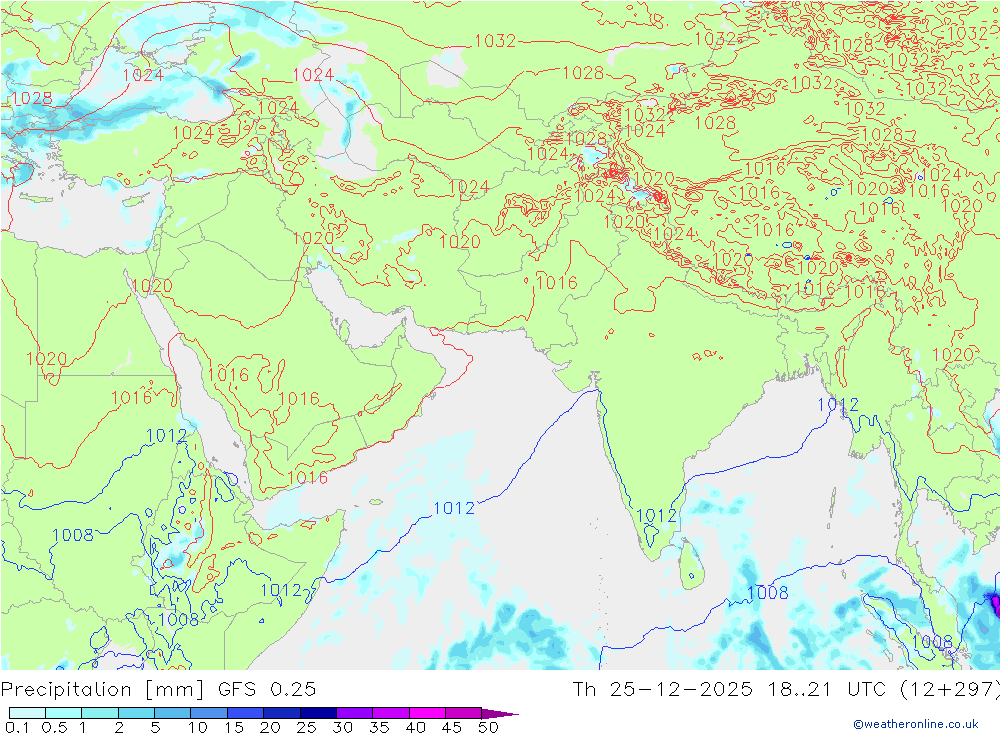Click the red 1032 label at top center
The height and width of the screenshot is (733, 1000).
pyautogui.click(x=495, y=41)
